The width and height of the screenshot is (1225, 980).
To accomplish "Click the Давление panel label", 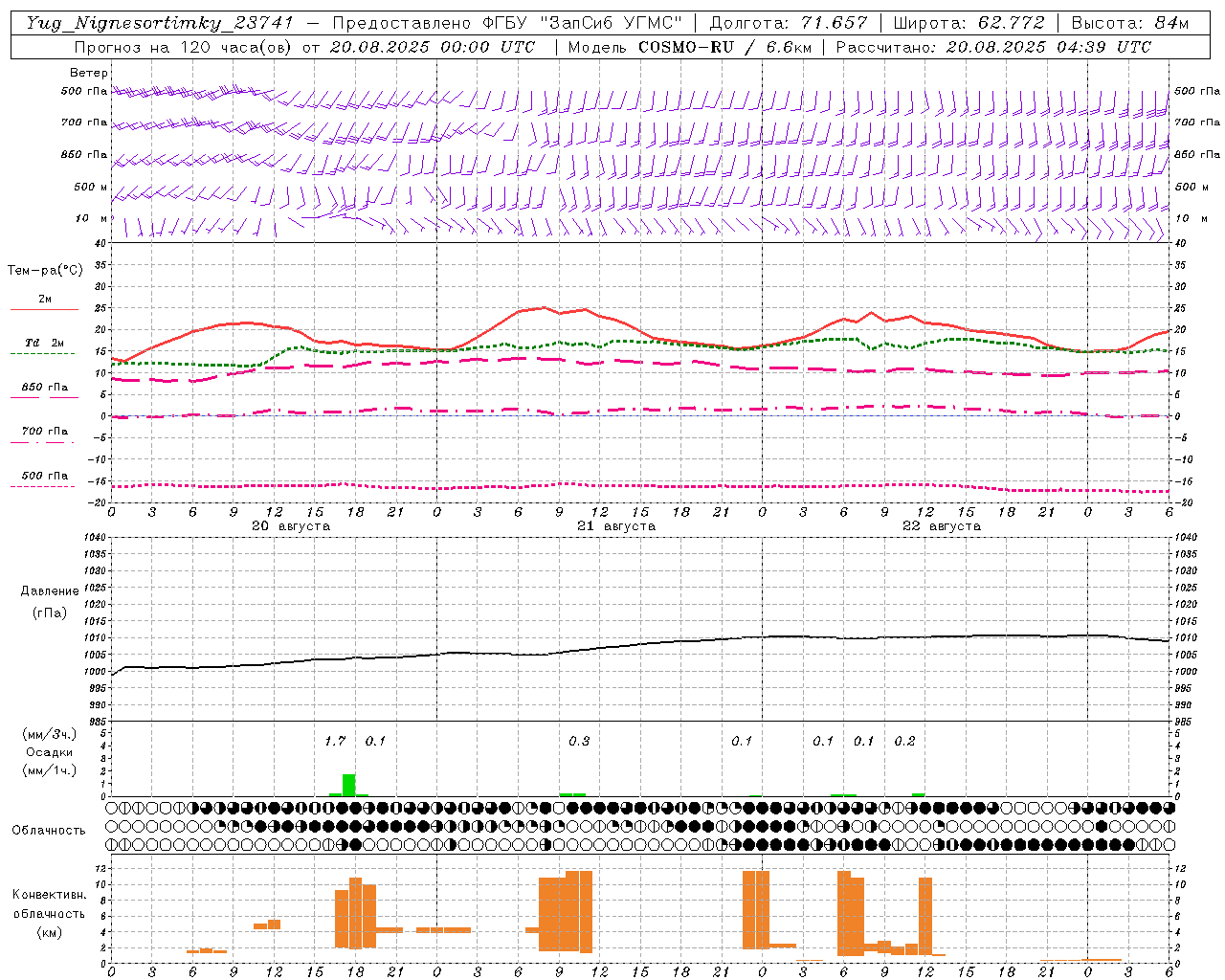I will (50, 591).
